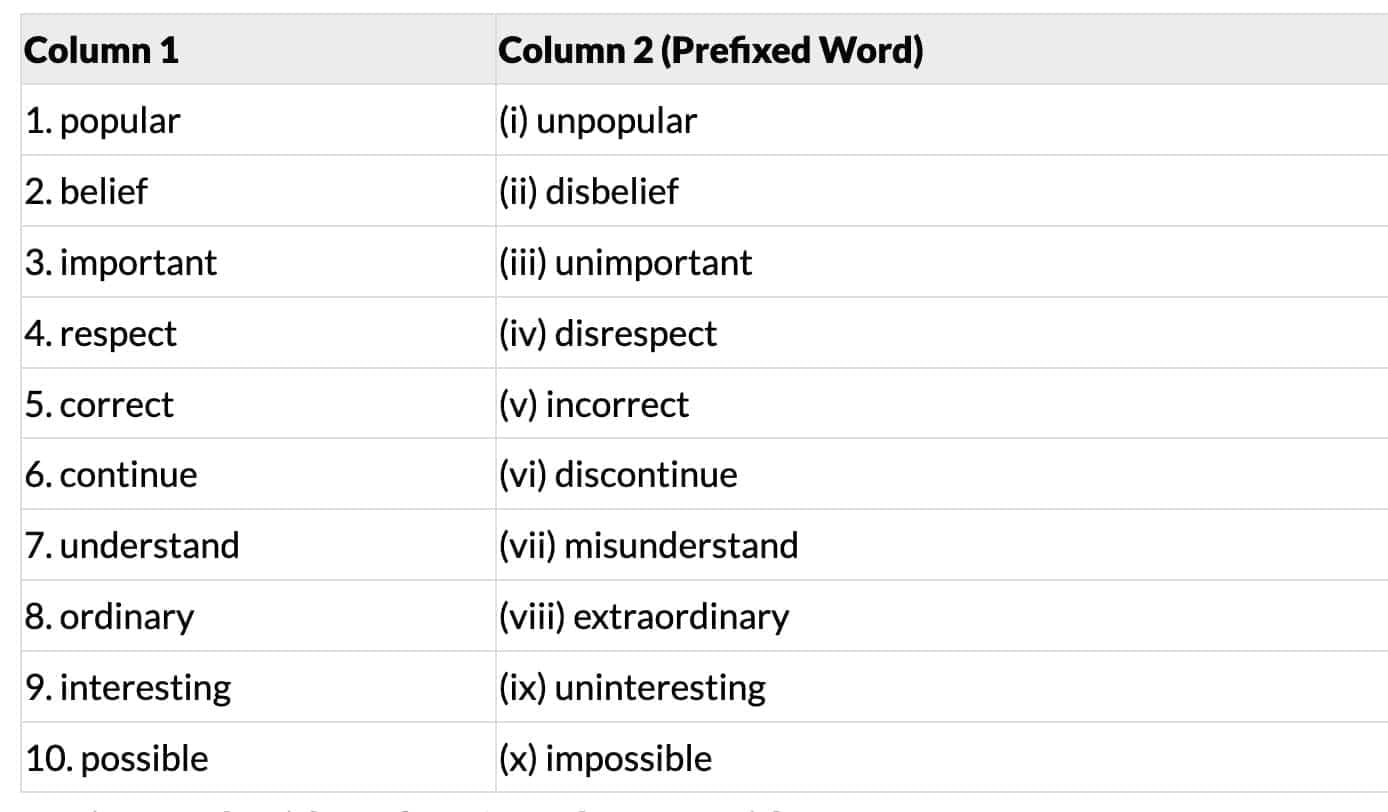Click the '8. ordinary' cell
Screen dimensions: 1388x812
(x=110, y=616)
